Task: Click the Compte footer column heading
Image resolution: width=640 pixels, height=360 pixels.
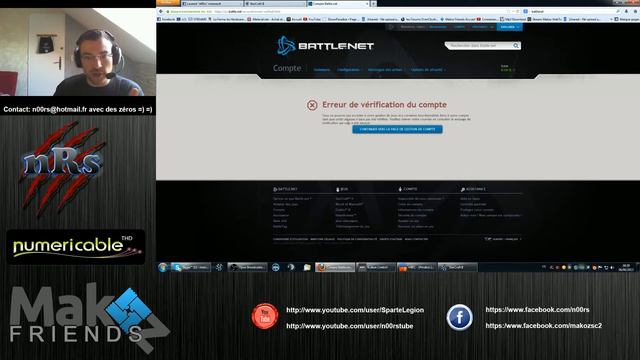Action: (x=408, y=189)
